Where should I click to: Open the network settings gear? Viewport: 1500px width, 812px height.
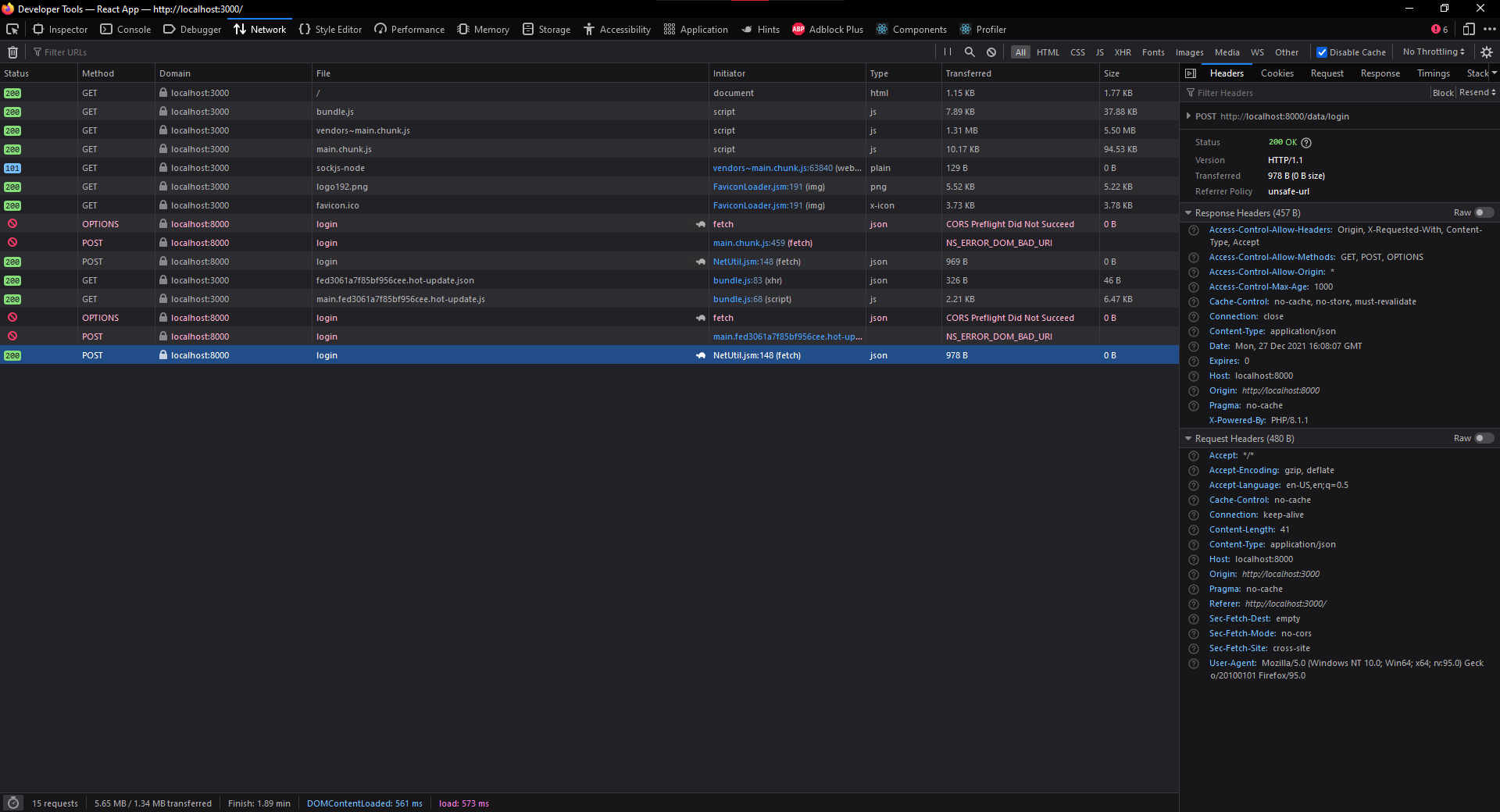pos(1487,52)
